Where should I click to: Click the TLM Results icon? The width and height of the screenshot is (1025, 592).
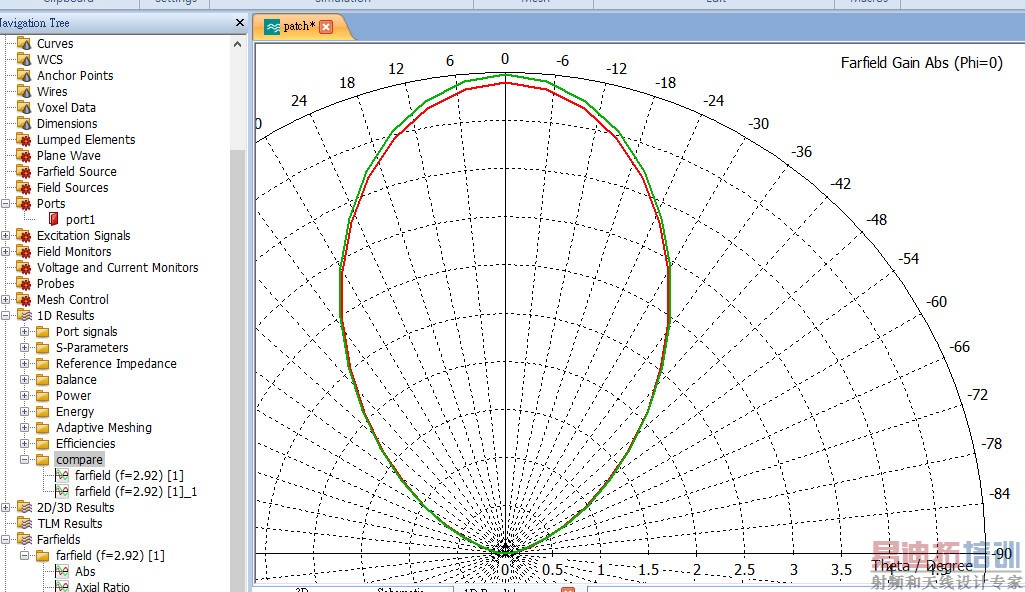(24, 523)
